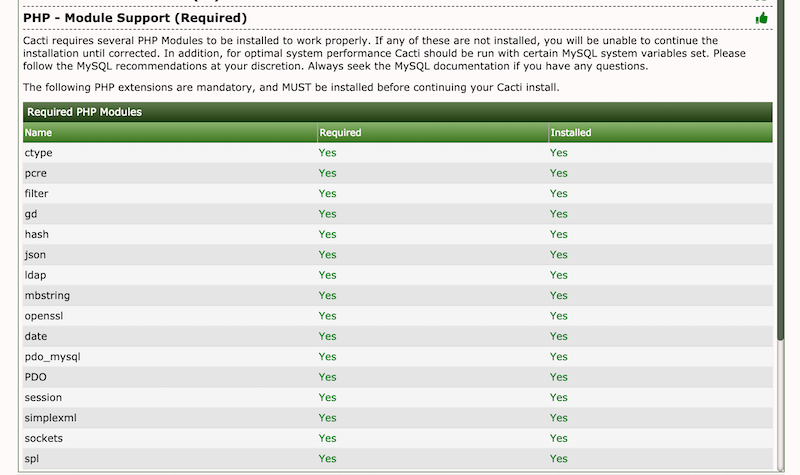Click the openssl module name
This screenshot has width=800, height=475.
(x=44, y=316)
